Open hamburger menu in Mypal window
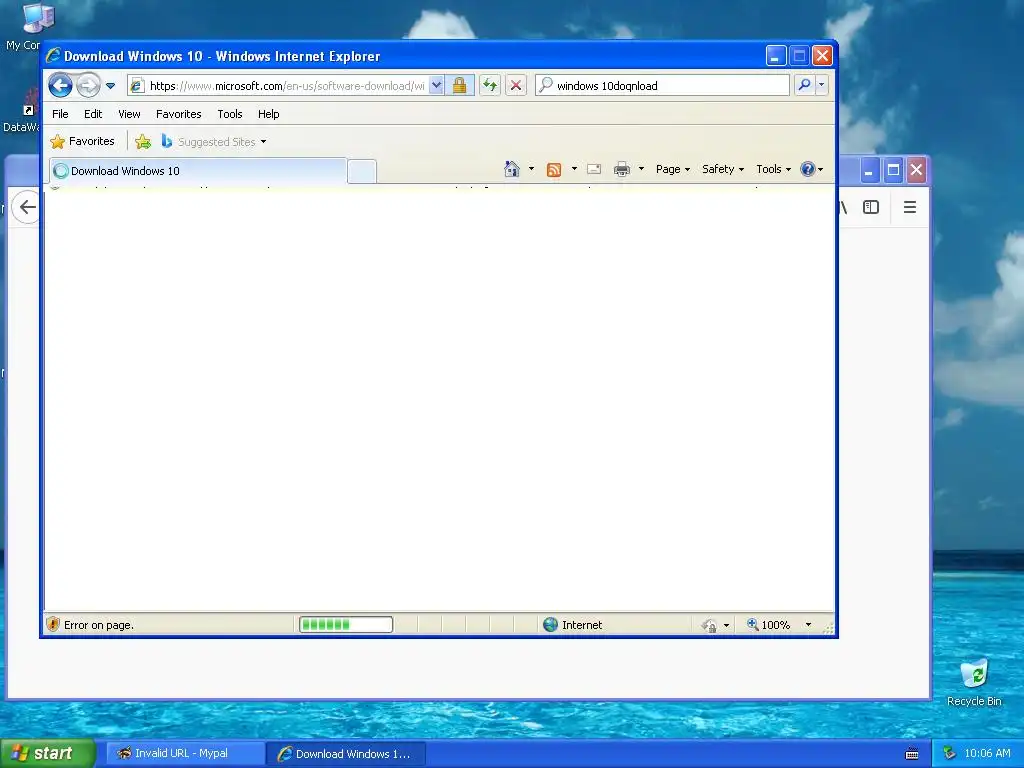The image size is (1024, 768). click(x=910, y=207)
